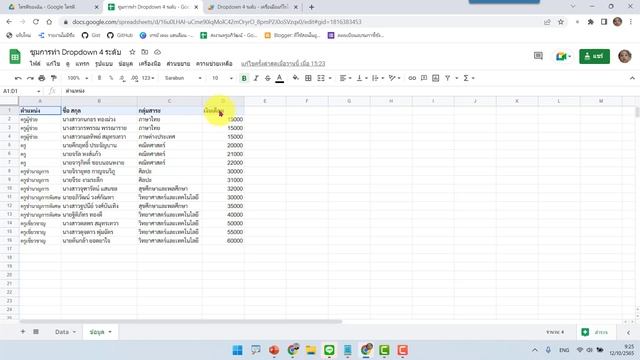Screen dimensions: 640x360
Task: Open the Sarabun font dropdown
Action: pyautogui.click(x=183, y=78)
